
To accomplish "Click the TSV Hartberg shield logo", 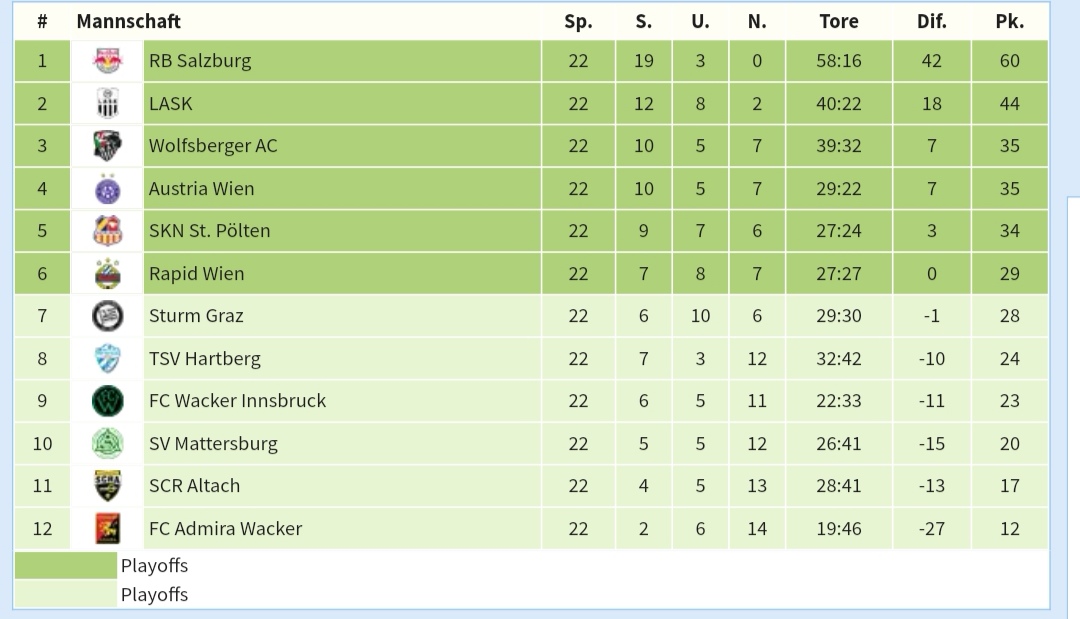I will tap(107, 359).
